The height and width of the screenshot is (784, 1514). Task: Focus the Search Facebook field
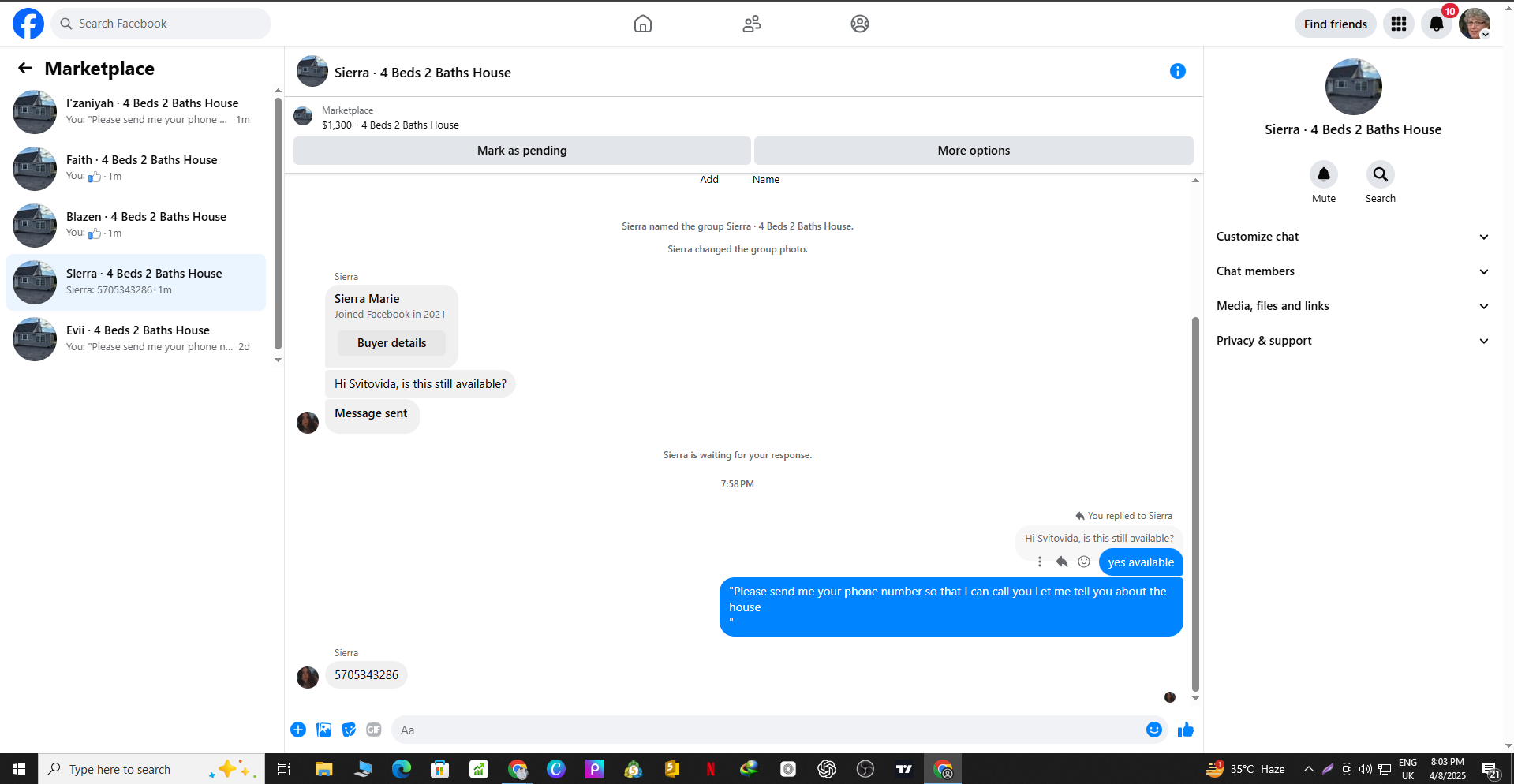[x=162, y=24]
